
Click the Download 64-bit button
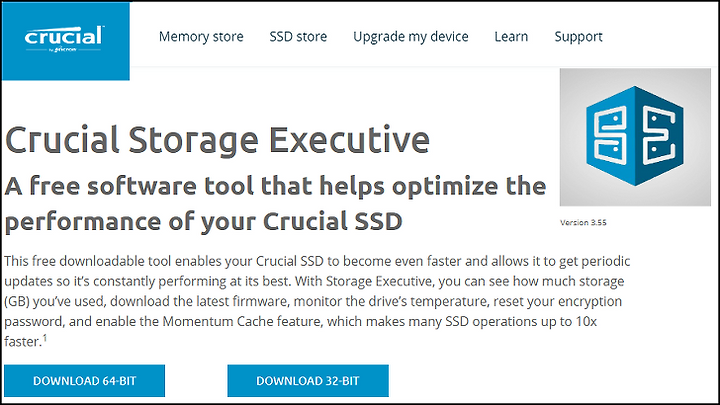[x=84, y=381]
